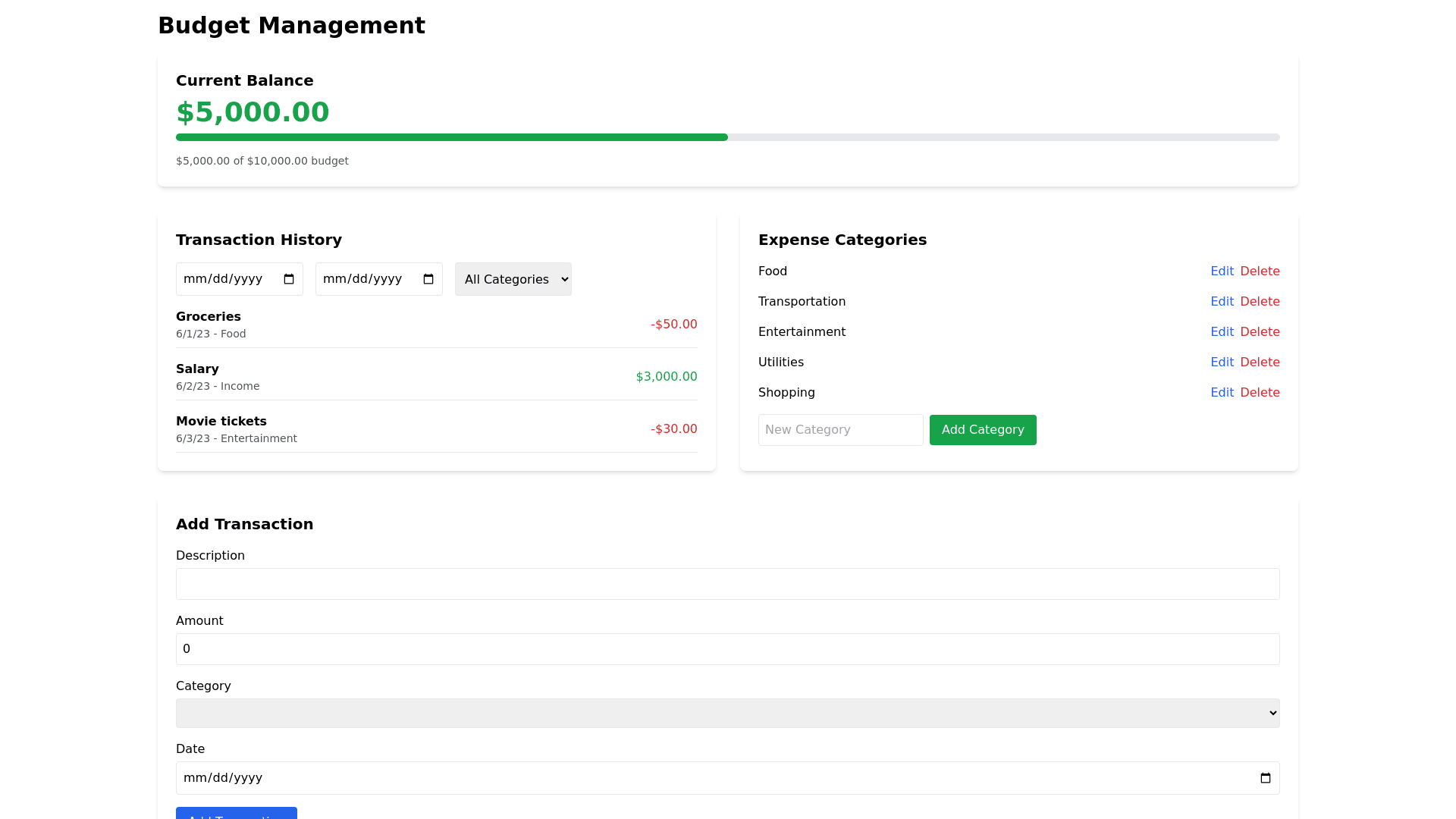Expand the All Categories filter dropdown
Image resolution: width=1456 pixels, height=819 pixels.
513,279
